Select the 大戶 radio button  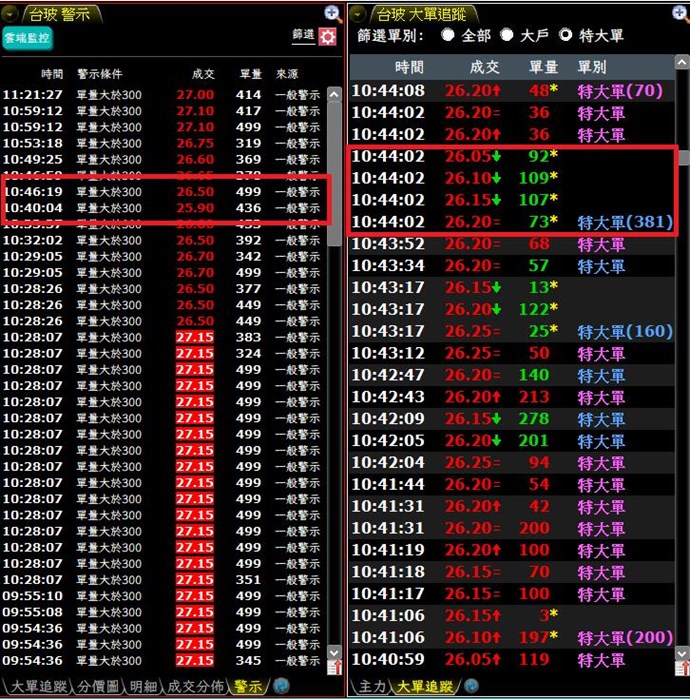[x=507, y=35]
